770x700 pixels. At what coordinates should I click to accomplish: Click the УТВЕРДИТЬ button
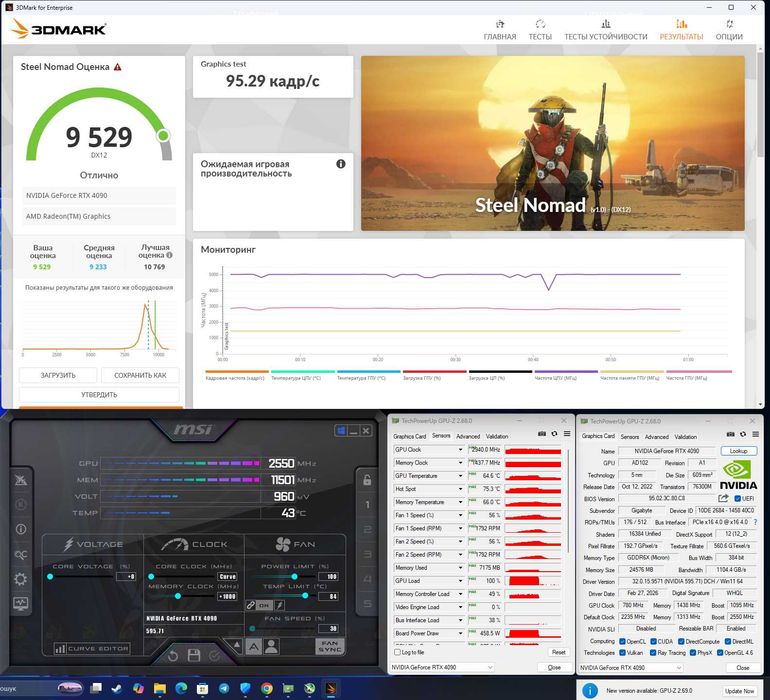pyautogui.click(x=99, y=394)
